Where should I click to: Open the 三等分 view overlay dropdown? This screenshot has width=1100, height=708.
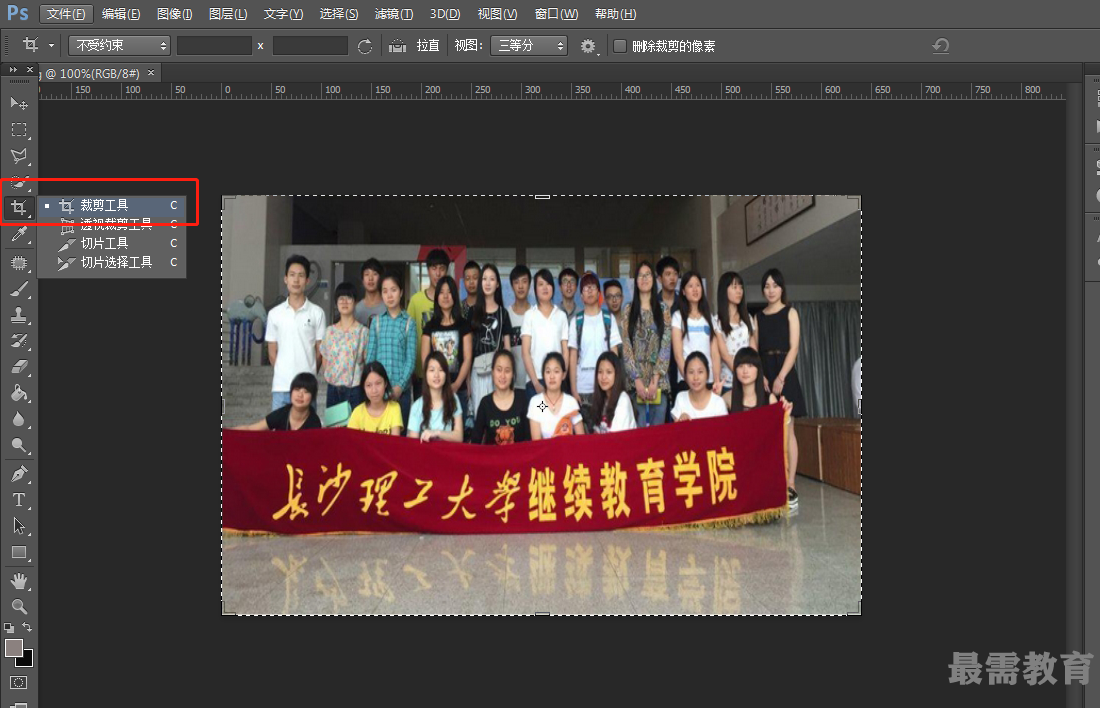pyautogui.click(x=529, y=46)
